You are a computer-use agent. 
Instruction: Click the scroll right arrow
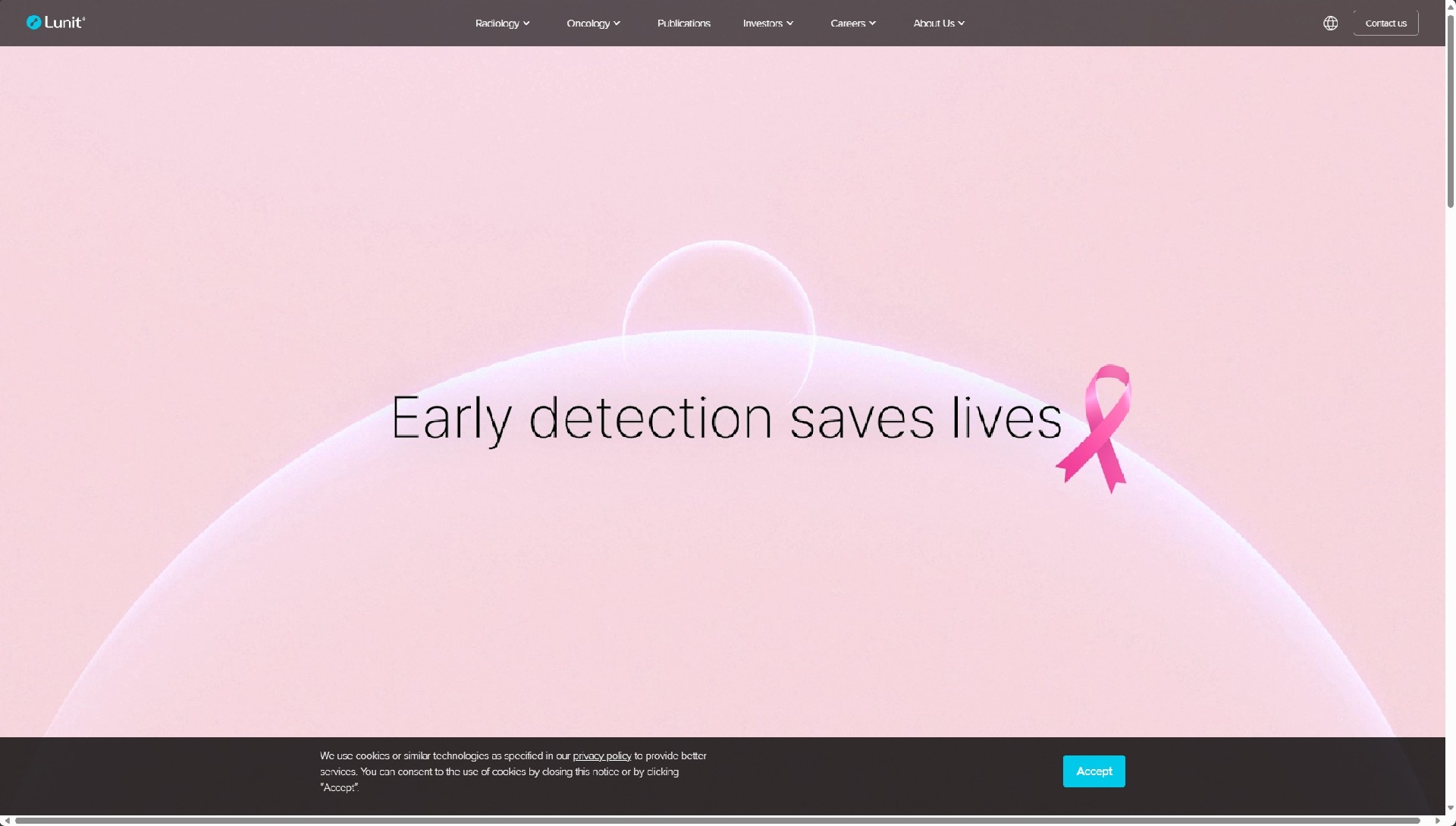1437,821
